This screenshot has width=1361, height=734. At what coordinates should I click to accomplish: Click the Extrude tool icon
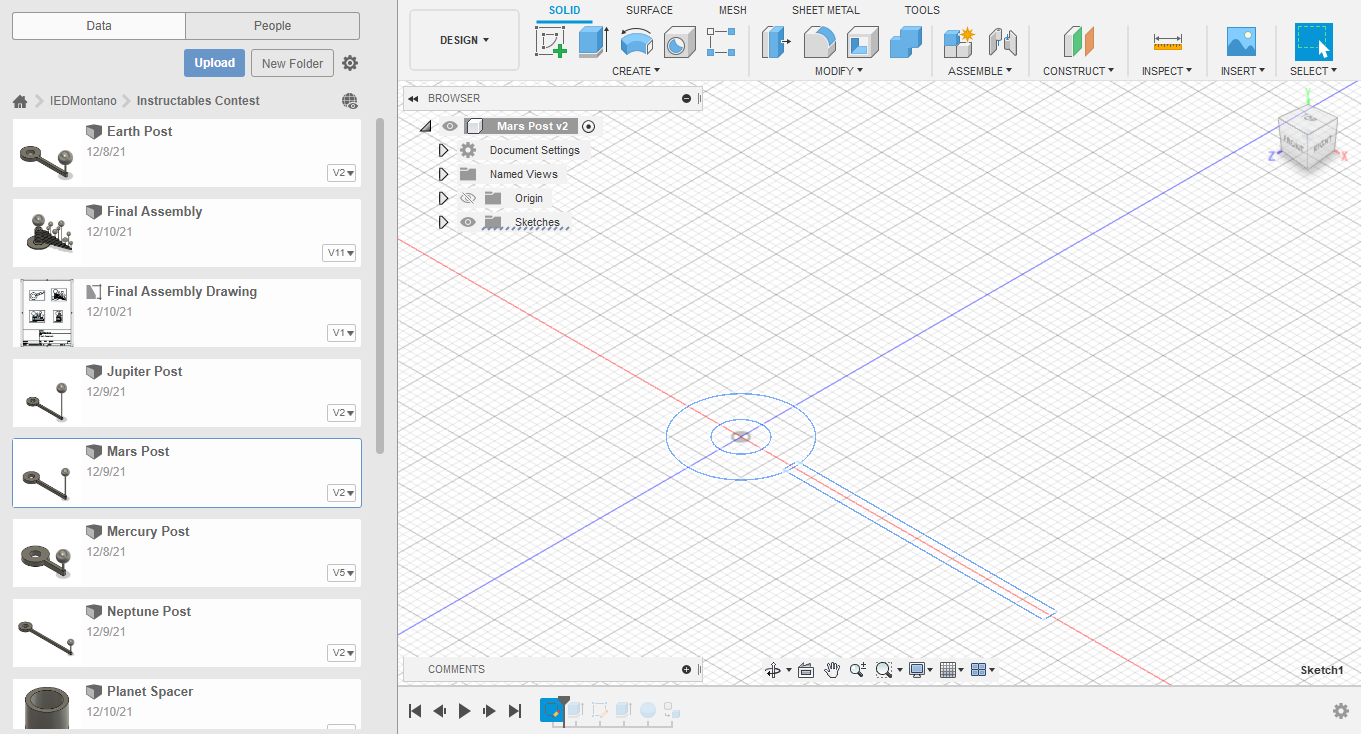tap(593, 42)
